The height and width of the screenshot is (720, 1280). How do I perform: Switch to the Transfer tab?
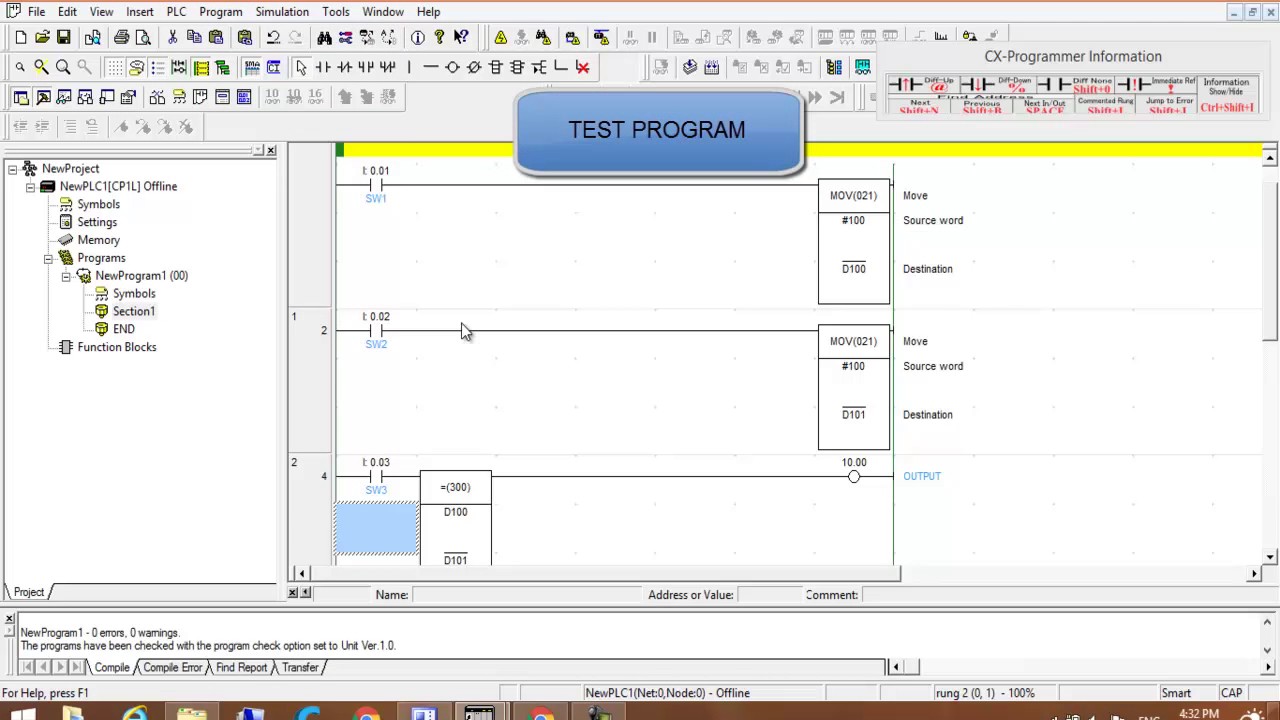click(300, 668)
